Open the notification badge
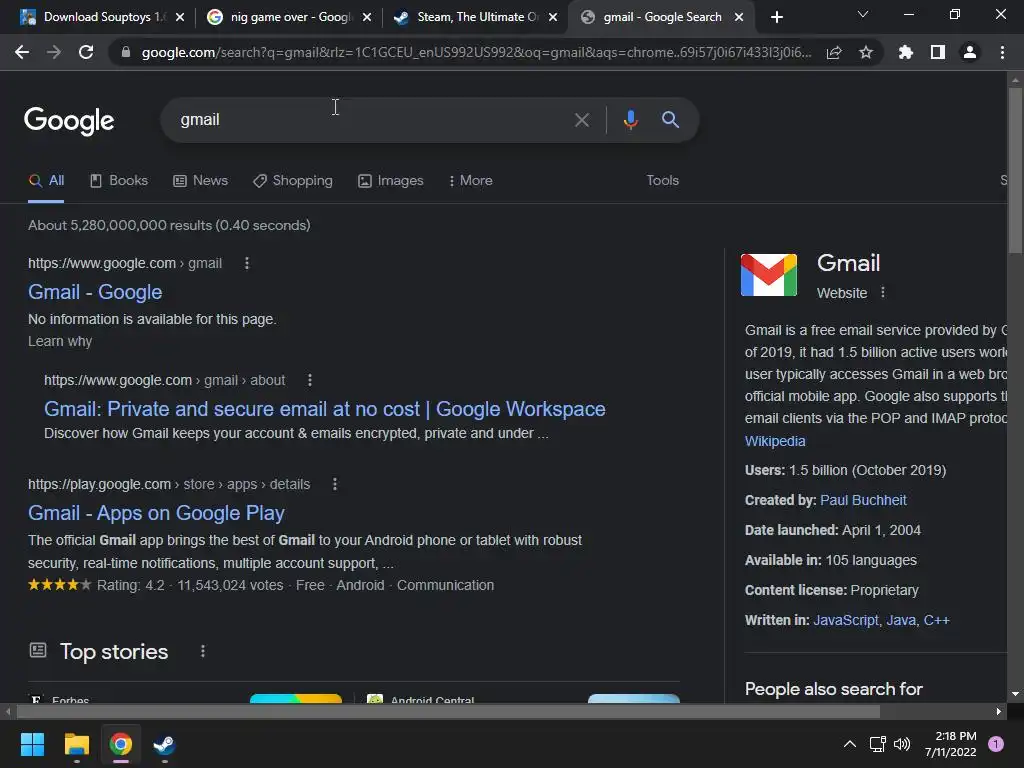 996,744
